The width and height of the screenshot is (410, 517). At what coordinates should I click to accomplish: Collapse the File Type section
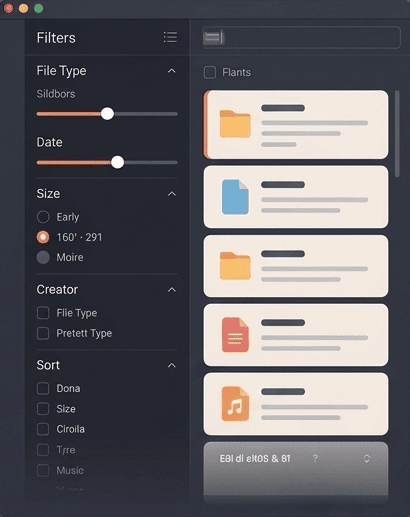tap(171, 71)
